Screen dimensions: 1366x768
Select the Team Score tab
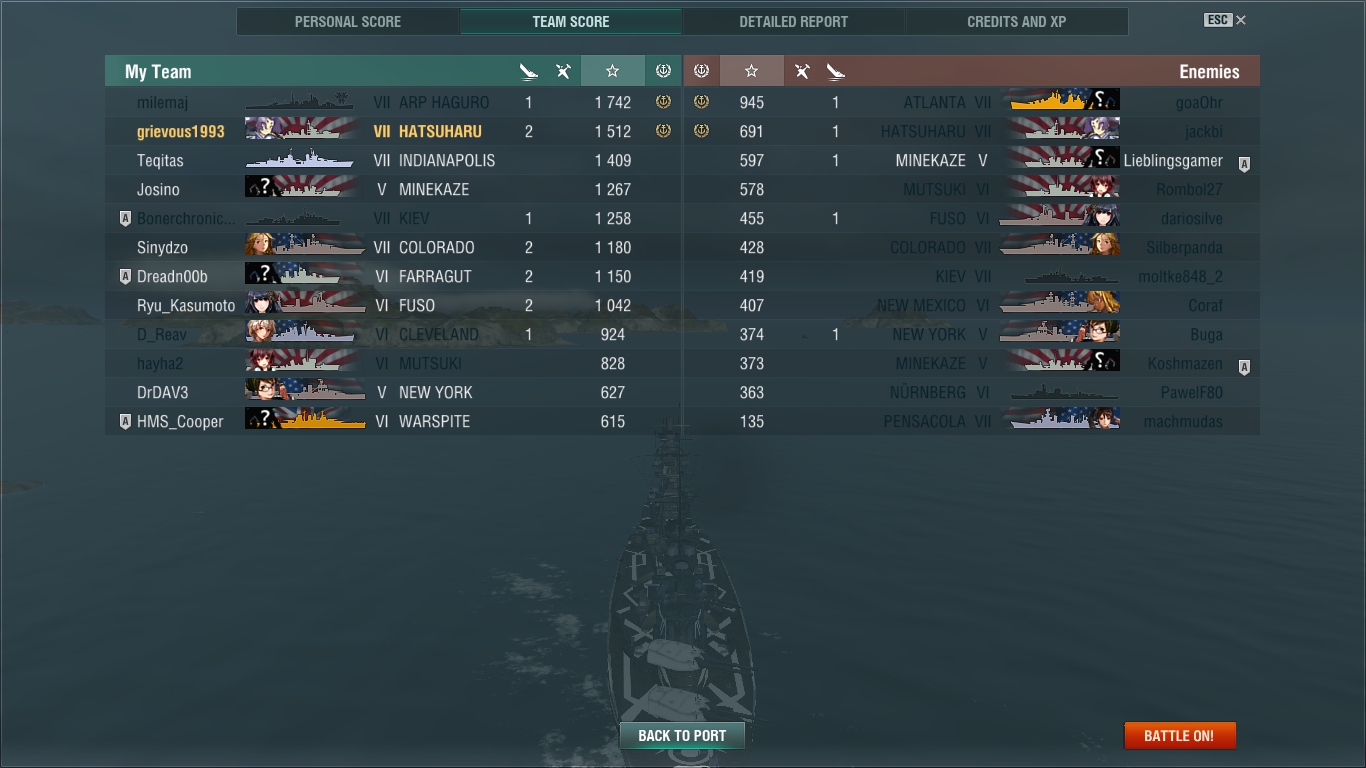571,21
